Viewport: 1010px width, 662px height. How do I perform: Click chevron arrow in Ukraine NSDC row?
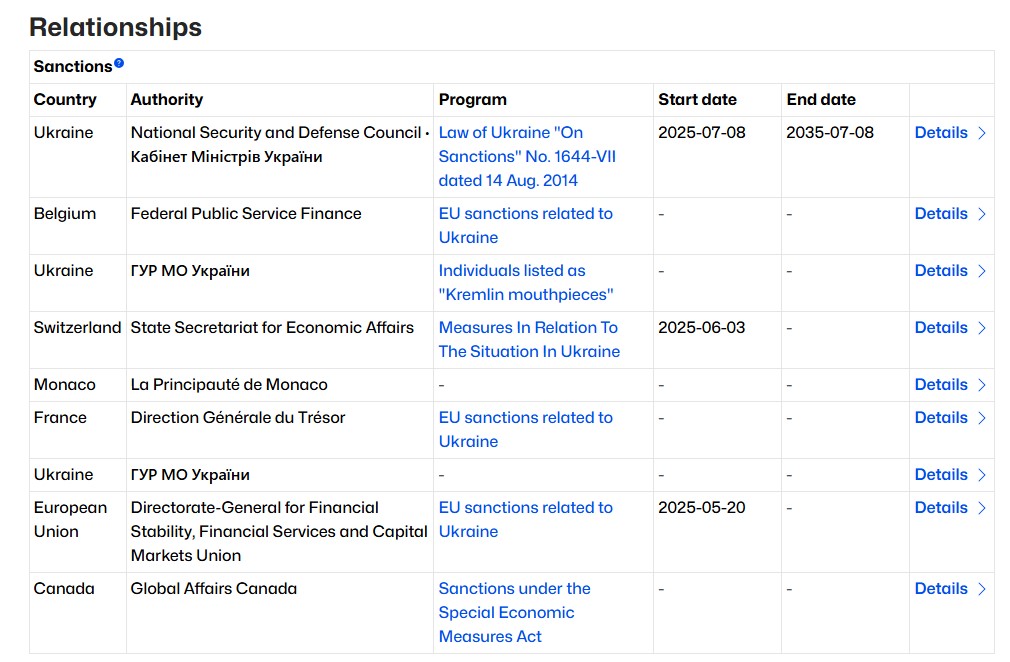[x=982, y=133]
